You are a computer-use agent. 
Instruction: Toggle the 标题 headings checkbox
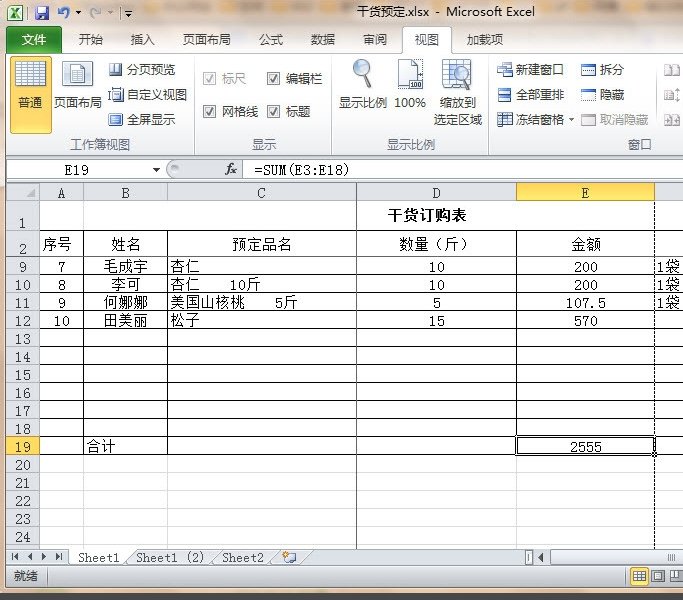(273, 112)
